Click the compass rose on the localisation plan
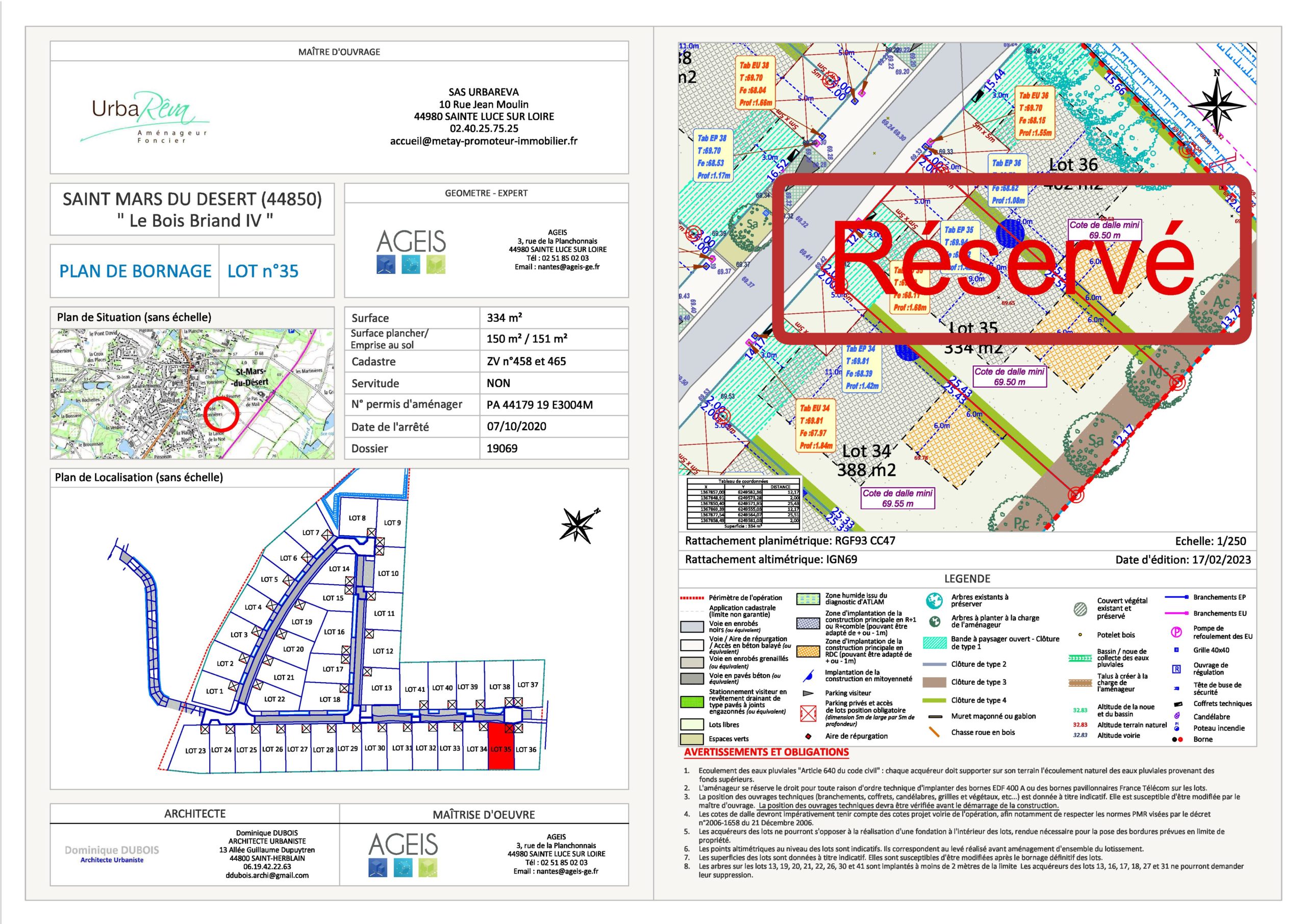The image size is (1306, 924). [x=580, y=524]
